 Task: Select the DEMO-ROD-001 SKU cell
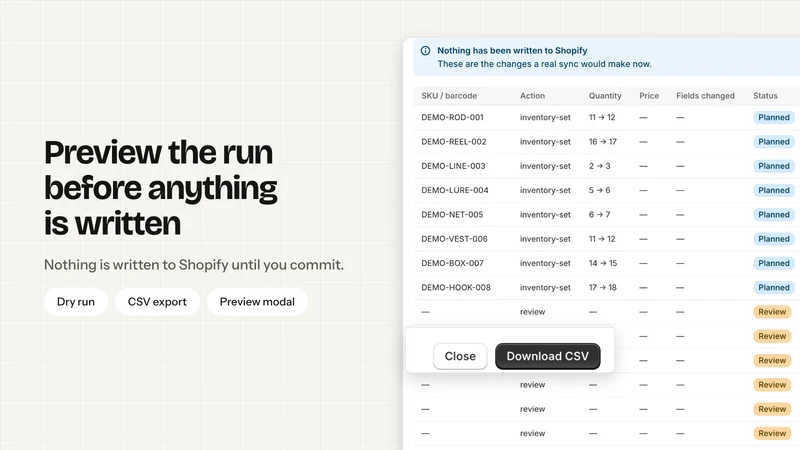[x=452, y=117]
